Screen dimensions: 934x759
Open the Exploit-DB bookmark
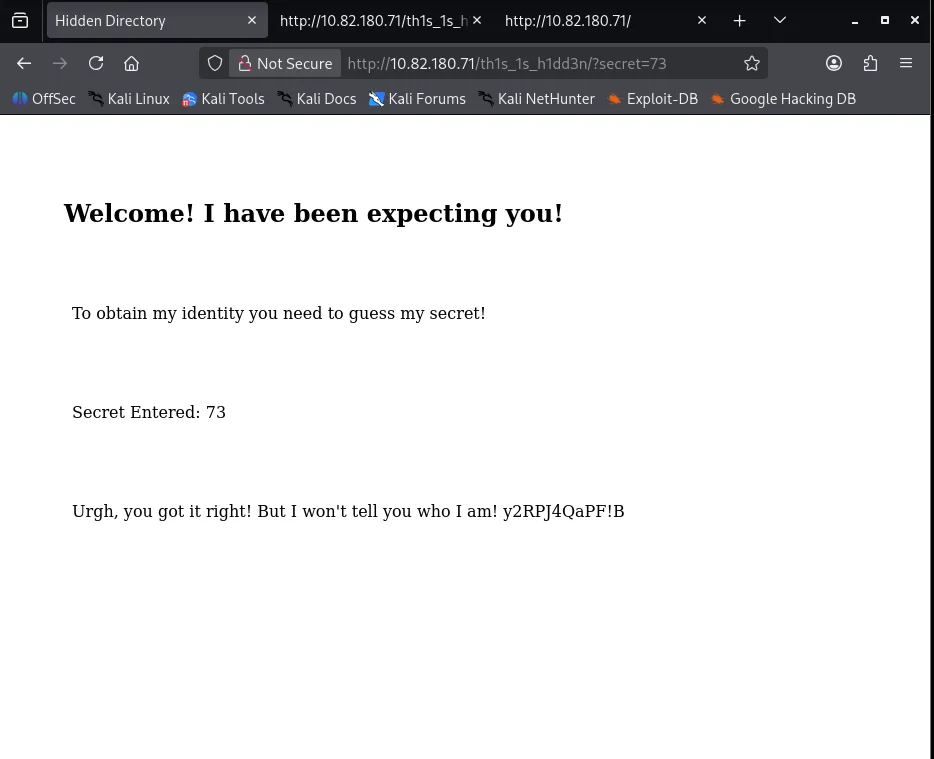click(652, 99)
